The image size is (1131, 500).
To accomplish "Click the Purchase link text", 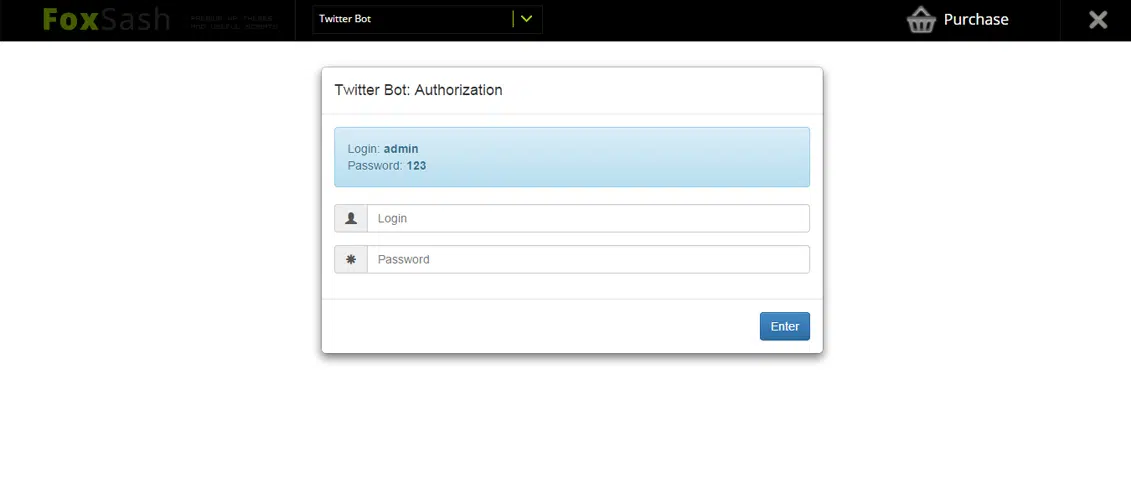I will 975,20.
